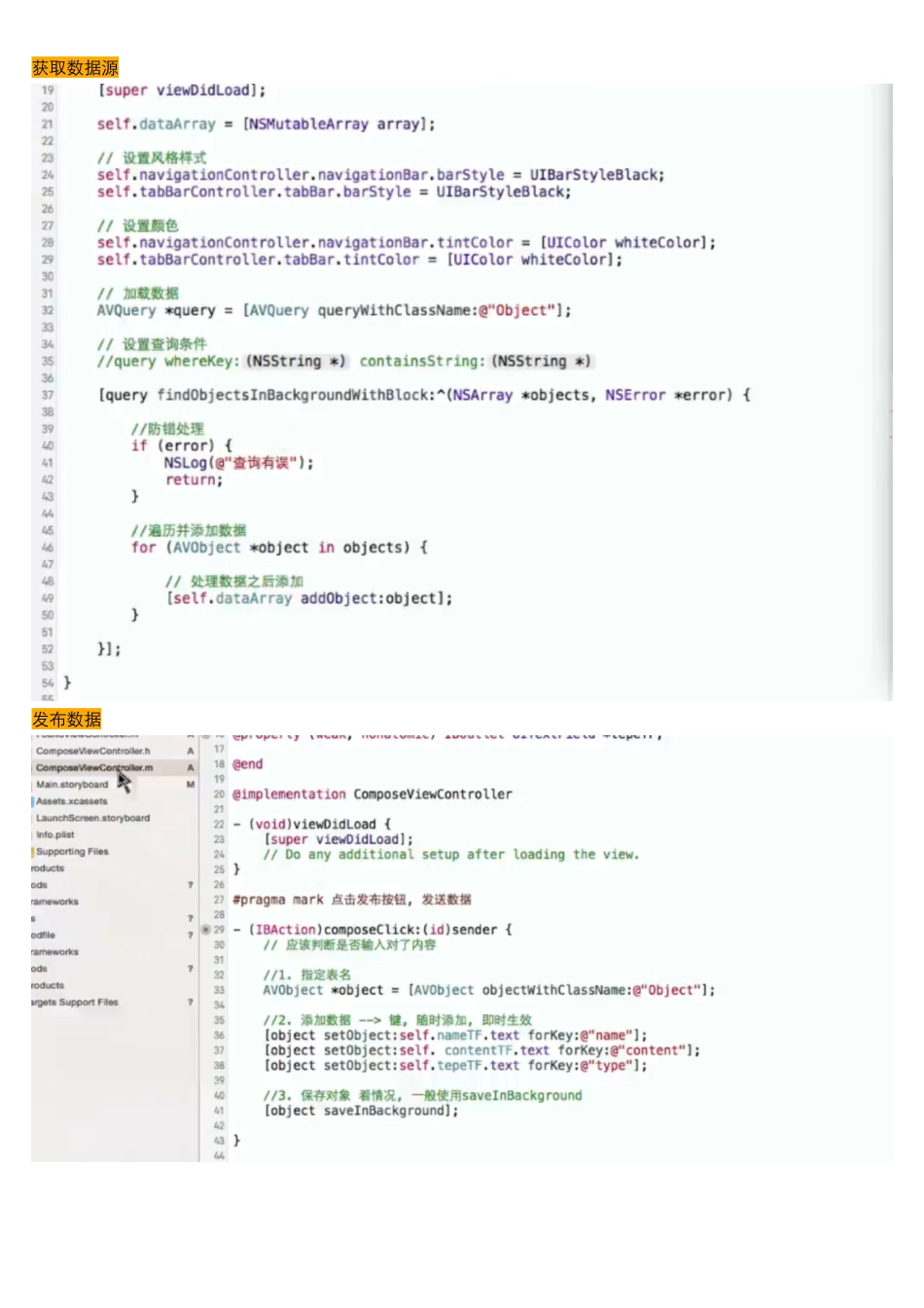Click line number 41 beside saveInBackground
Screen dimensions: 924x1308
[219, 1111]
